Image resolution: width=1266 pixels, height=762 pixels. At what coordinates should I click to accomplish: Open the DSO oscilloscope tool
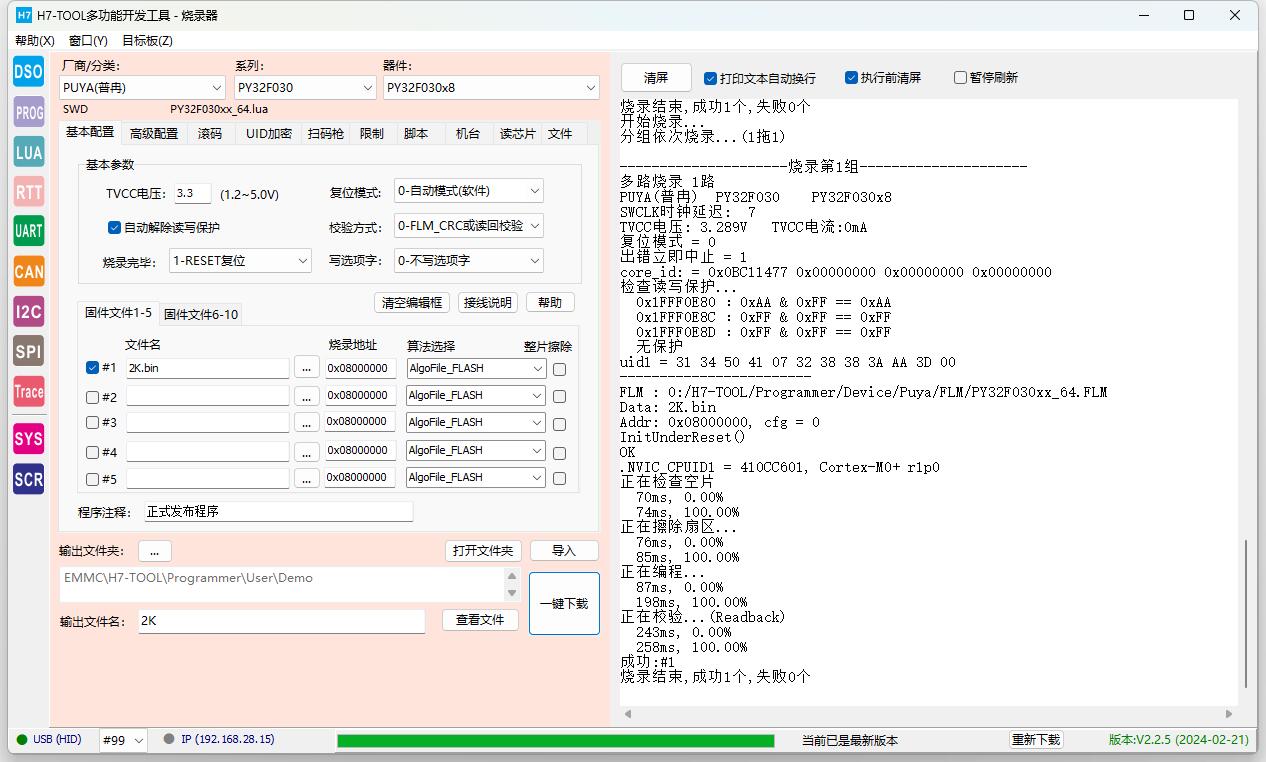pos(28,71)
